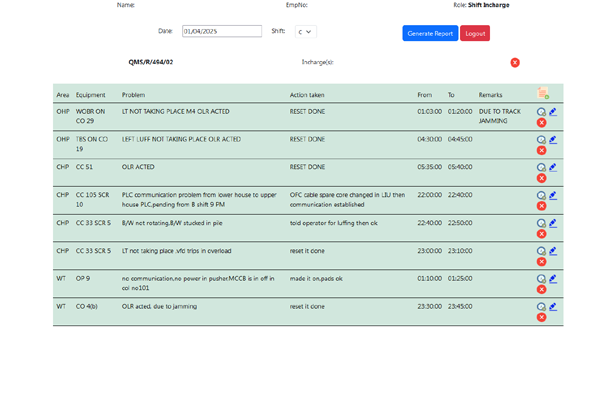600x400 pixels.
Task: Click the round clock icon in CC 105 SCR 10 row
Action: point(541,195)
